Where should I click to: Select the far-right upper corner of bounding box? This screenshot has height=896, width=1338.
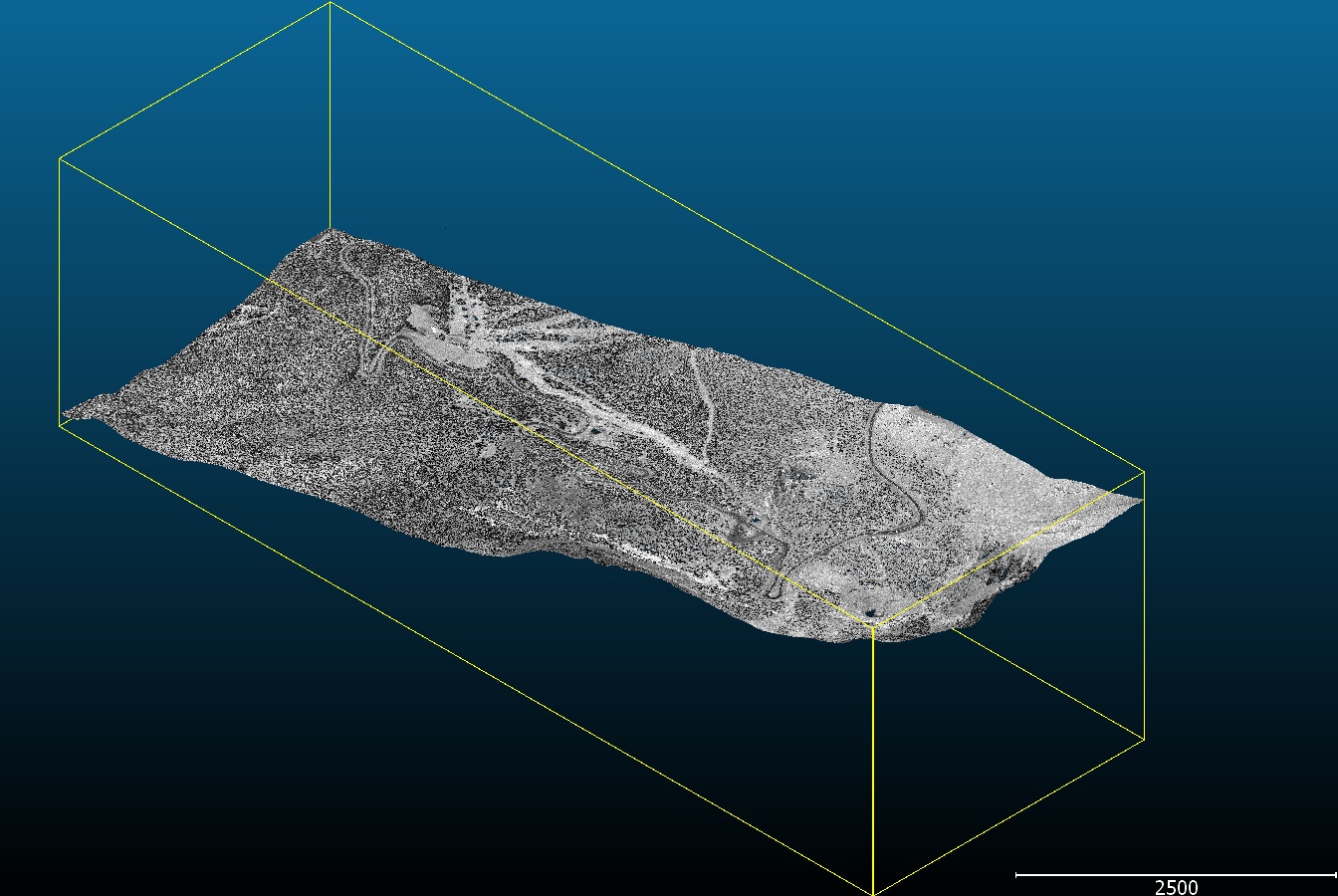(x=1144, y=472)
